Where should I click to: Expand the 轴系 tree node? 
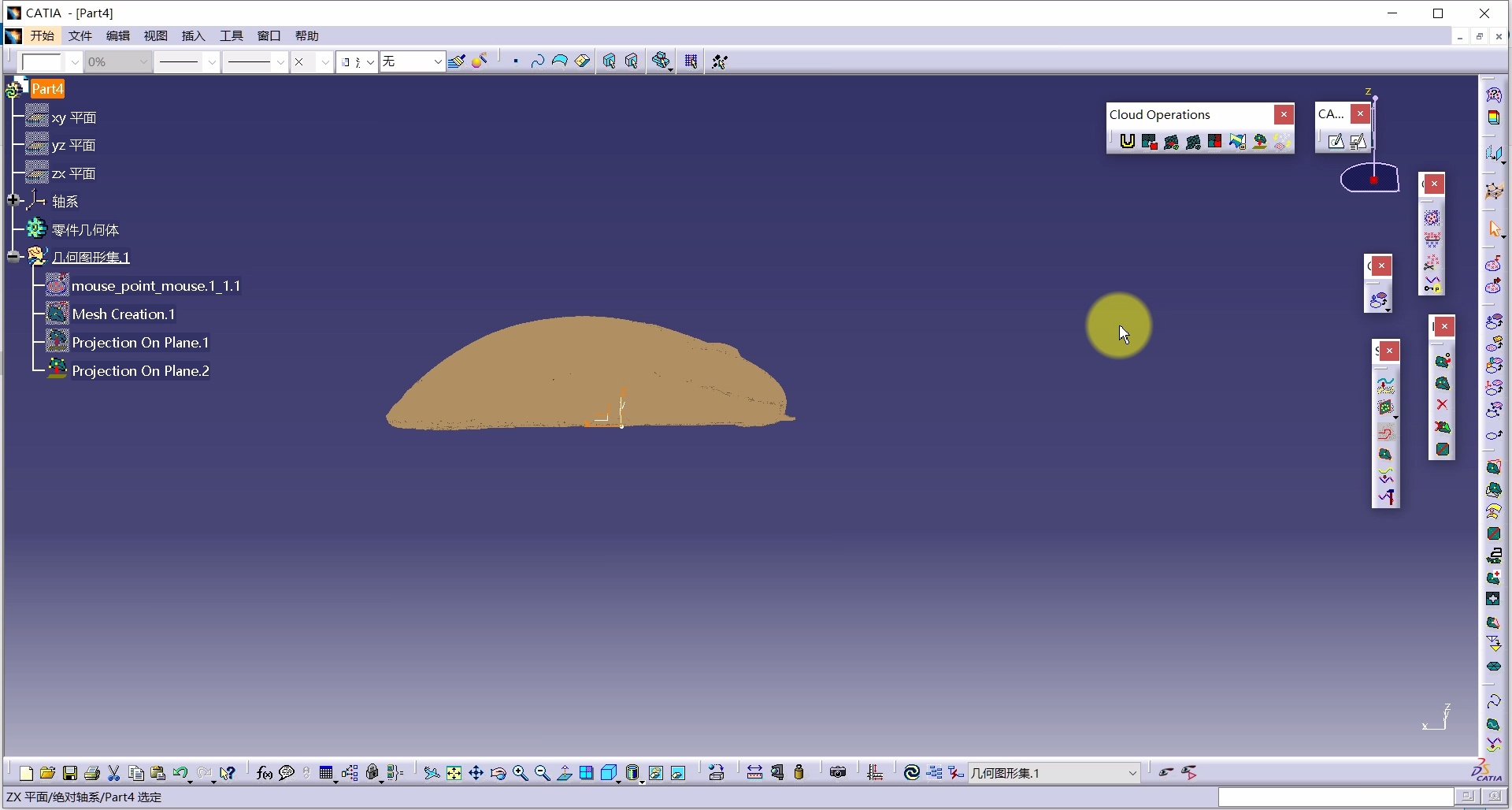click(x=13, y=200)
